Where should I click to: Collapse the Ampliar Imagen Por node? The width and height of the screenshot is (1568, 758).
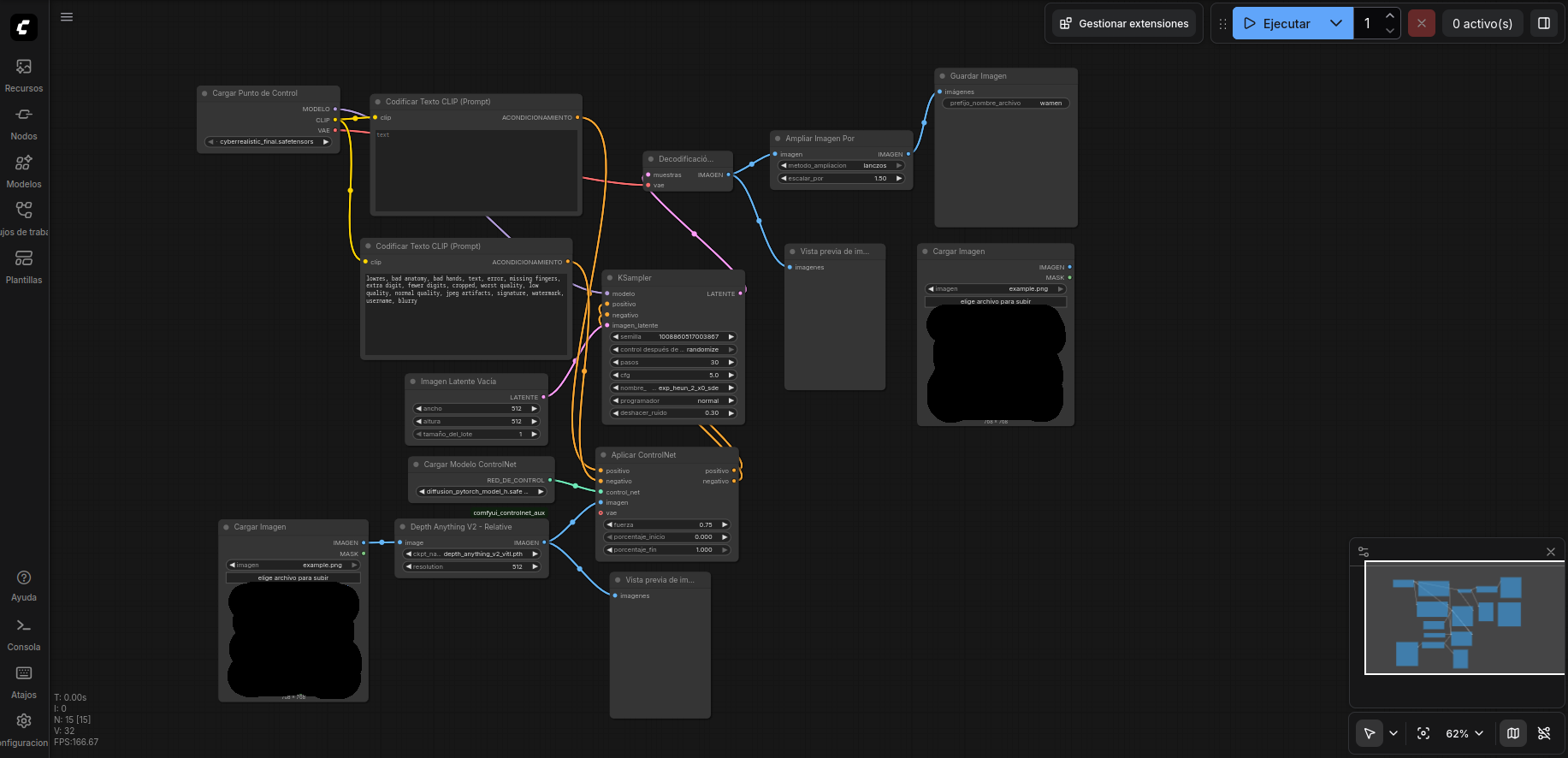click(x=778, y=139)
